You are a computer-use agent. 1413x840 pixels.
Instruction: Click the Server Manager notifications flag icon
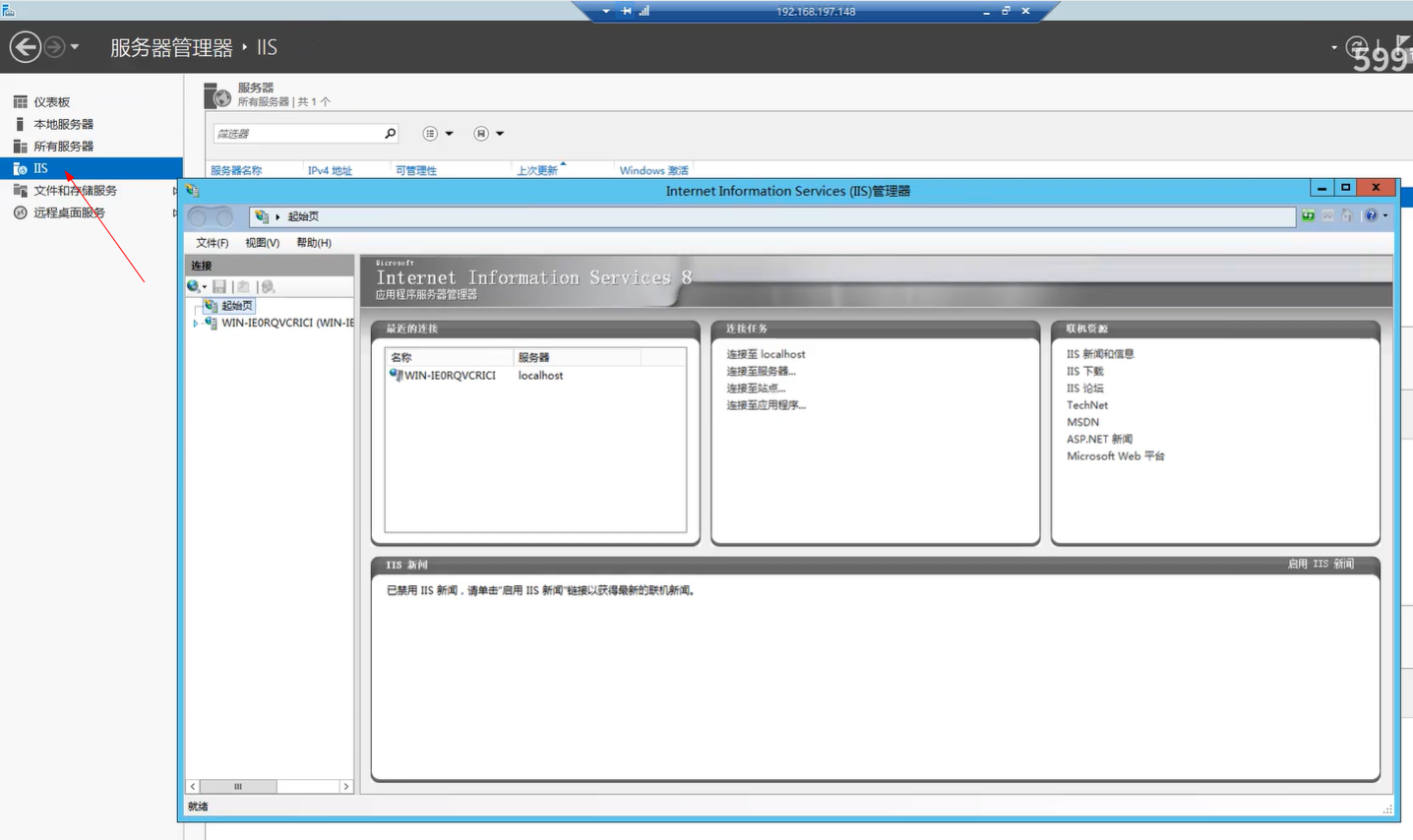point(1402,44)
